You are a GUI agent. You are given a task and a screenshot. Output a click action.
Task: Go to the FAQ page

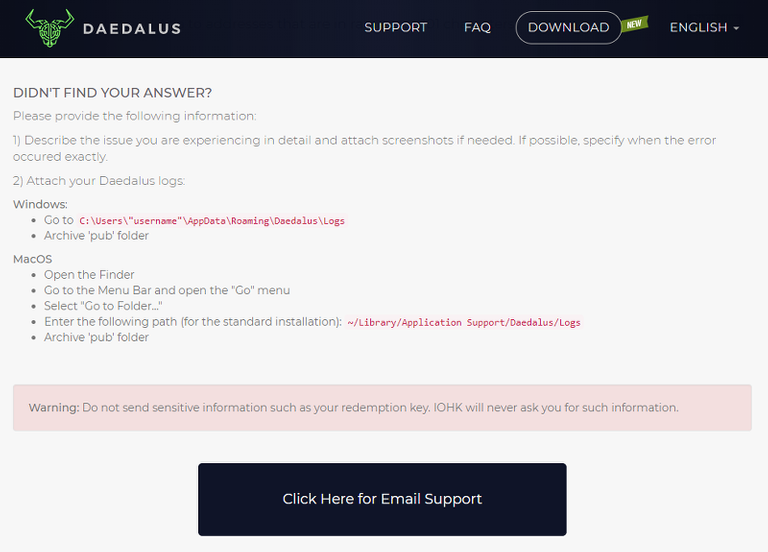pos(477,28)
